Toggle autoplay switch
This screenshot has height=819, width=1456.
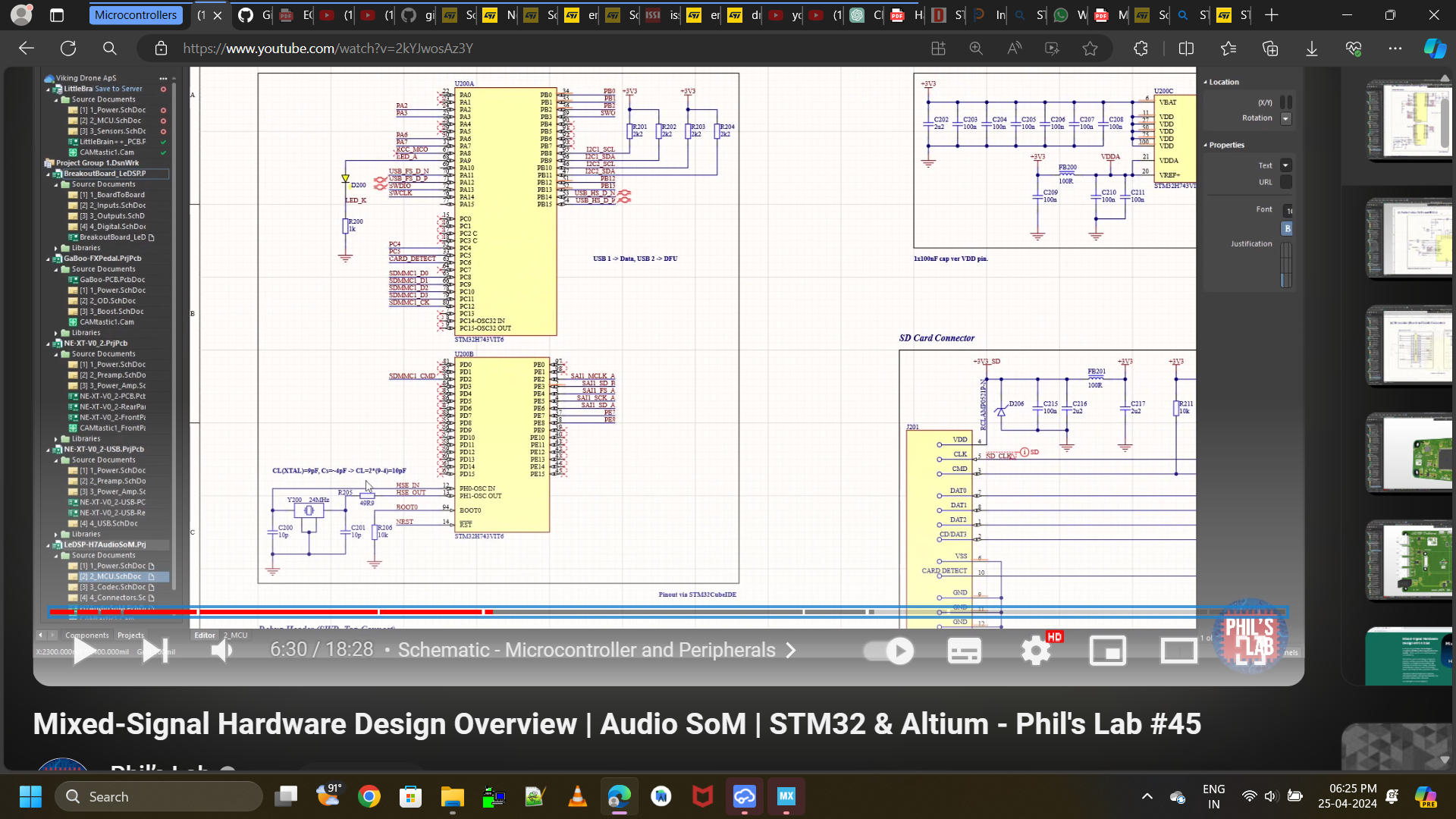pyautogui.click(x=889, y=651)
